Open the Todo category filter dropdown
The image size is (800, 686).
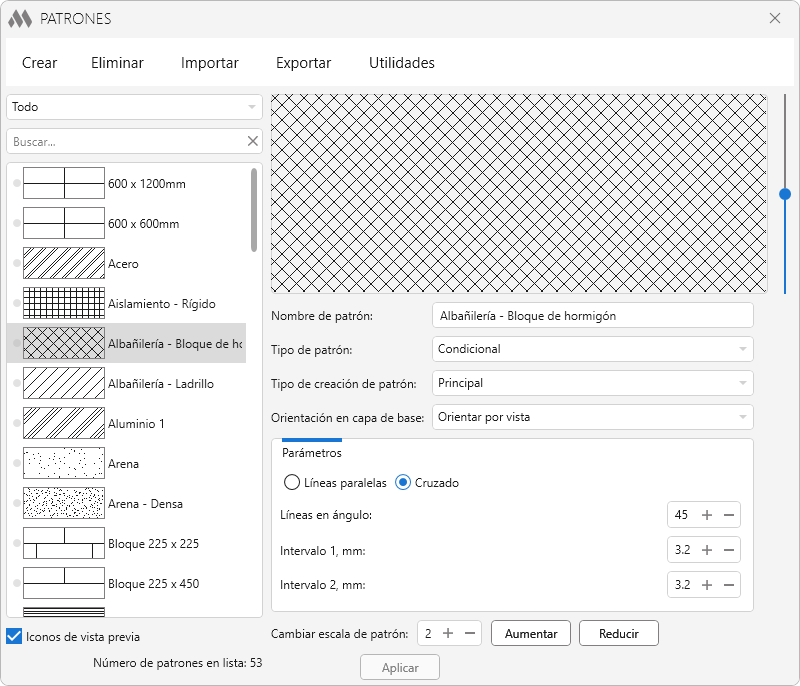pos(134,107)
